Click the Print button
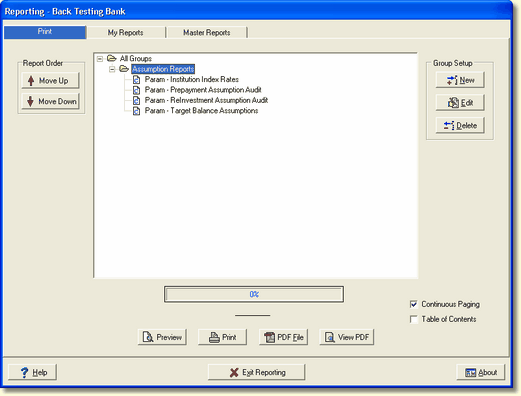The height and width of the screenshot is (396, 521). 222,337
